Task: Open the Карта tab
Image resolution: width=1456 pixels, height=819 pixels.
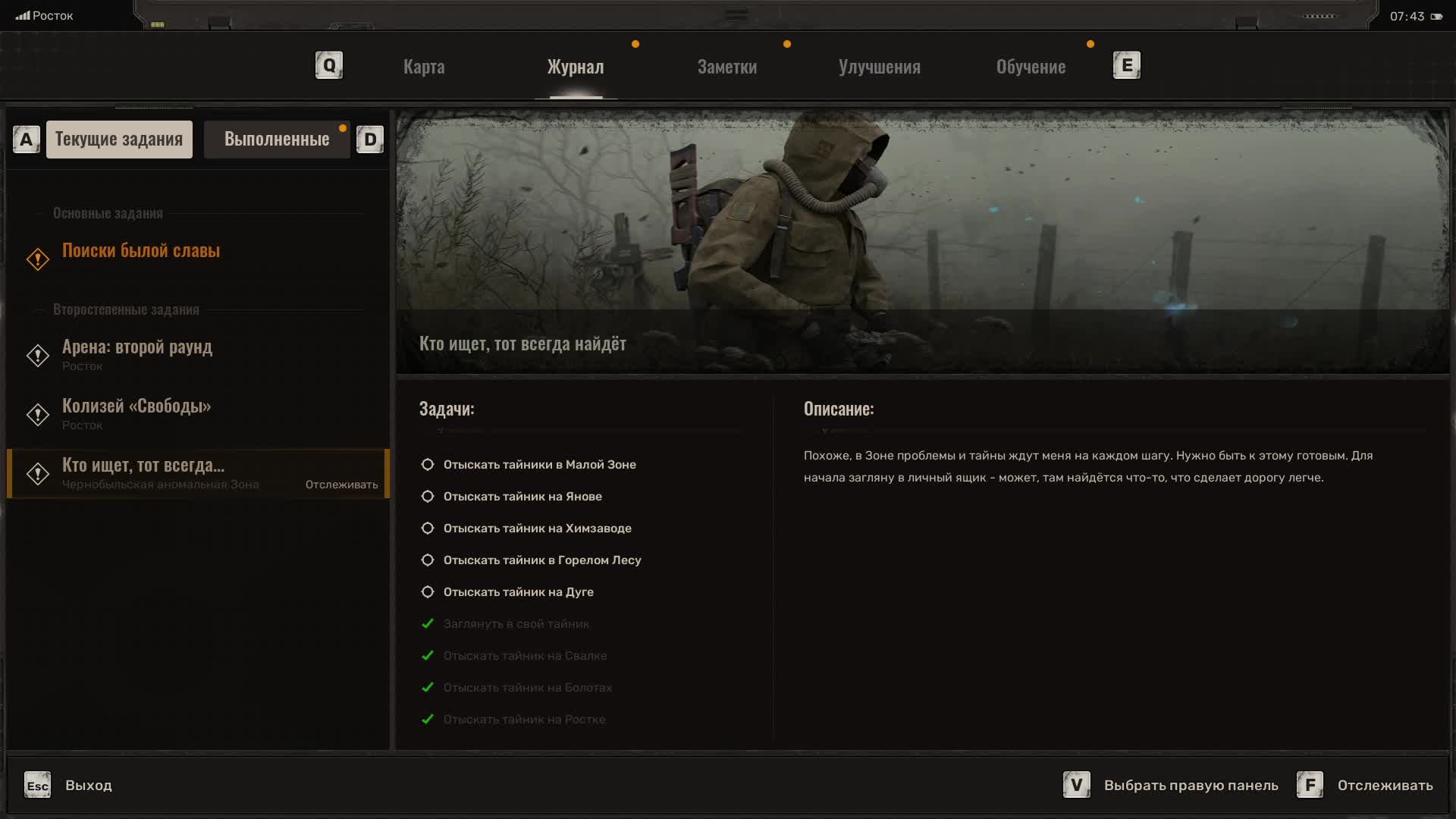Action: coord(424,67)
